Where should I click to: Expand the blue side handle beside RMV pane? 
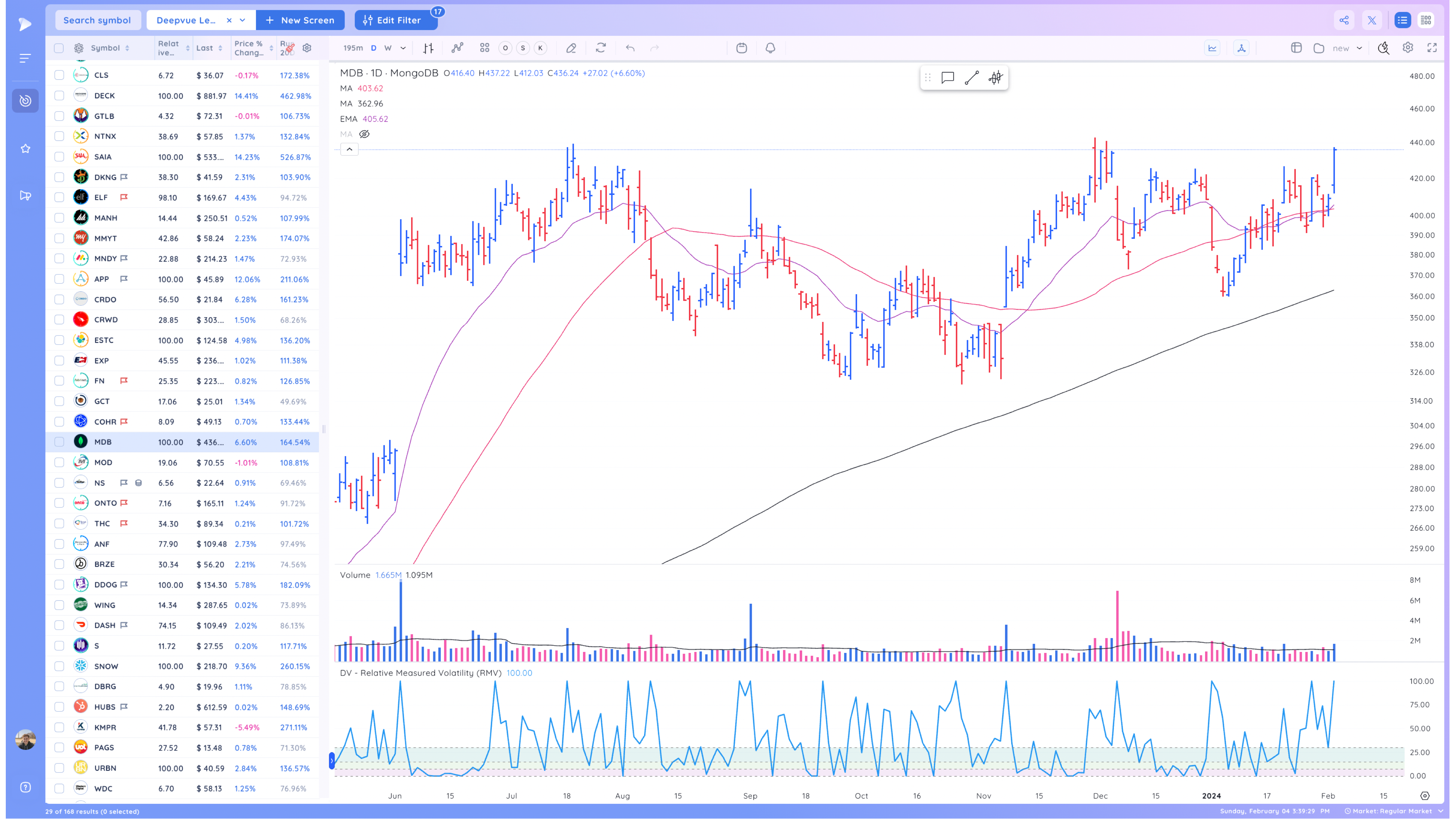332,761
